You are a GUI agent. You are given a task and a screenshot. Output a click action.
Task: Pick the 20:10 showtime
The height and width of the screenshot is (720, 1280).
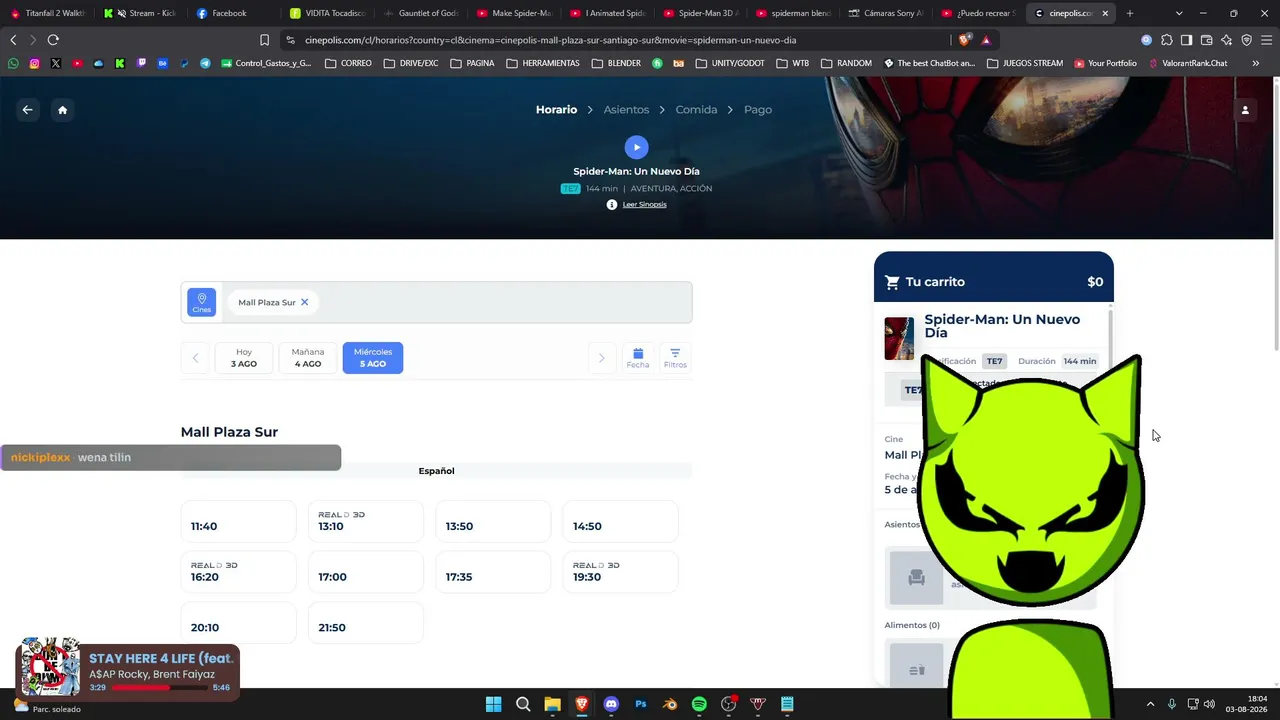pos(238,624)
